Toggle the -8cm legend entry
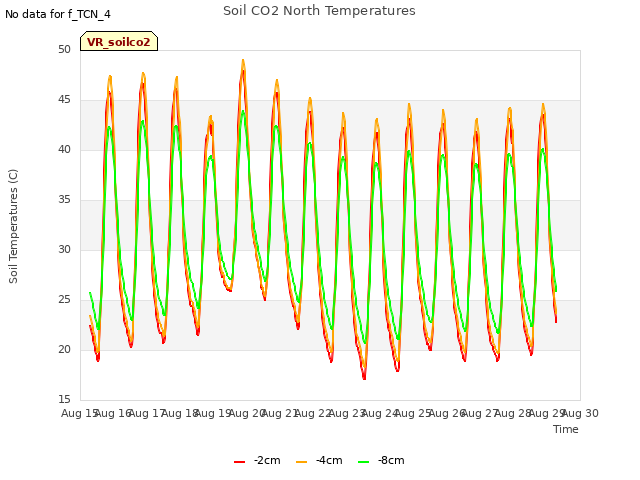The height and width of the screenshot is (480, 640). point(381,460)
